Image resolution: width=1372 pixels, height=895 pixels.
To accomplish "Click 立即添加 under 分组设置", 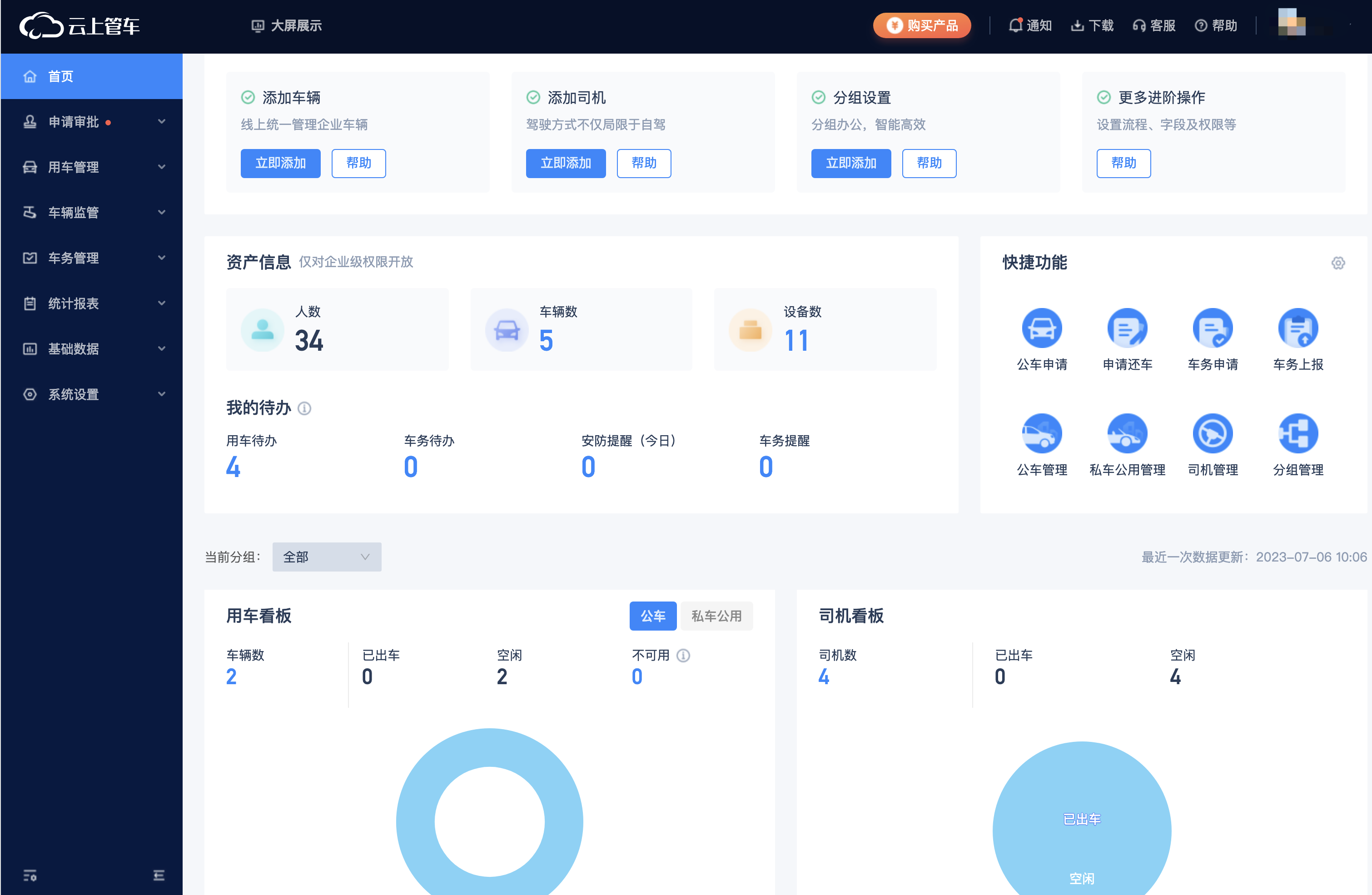I will pos(851,163).
